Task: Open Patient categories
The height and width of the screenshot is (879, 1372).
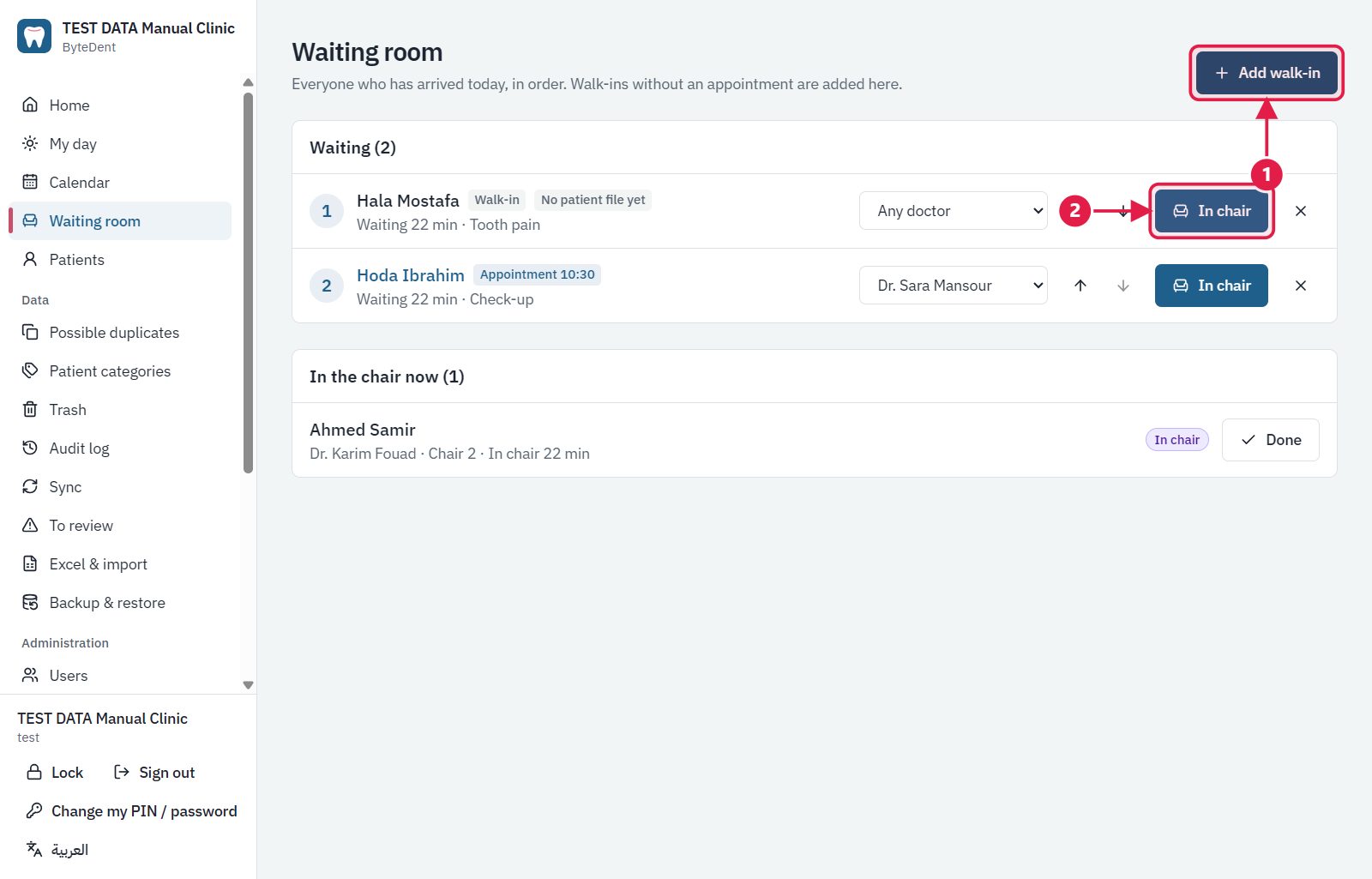Action: click(x=120, y=371)
